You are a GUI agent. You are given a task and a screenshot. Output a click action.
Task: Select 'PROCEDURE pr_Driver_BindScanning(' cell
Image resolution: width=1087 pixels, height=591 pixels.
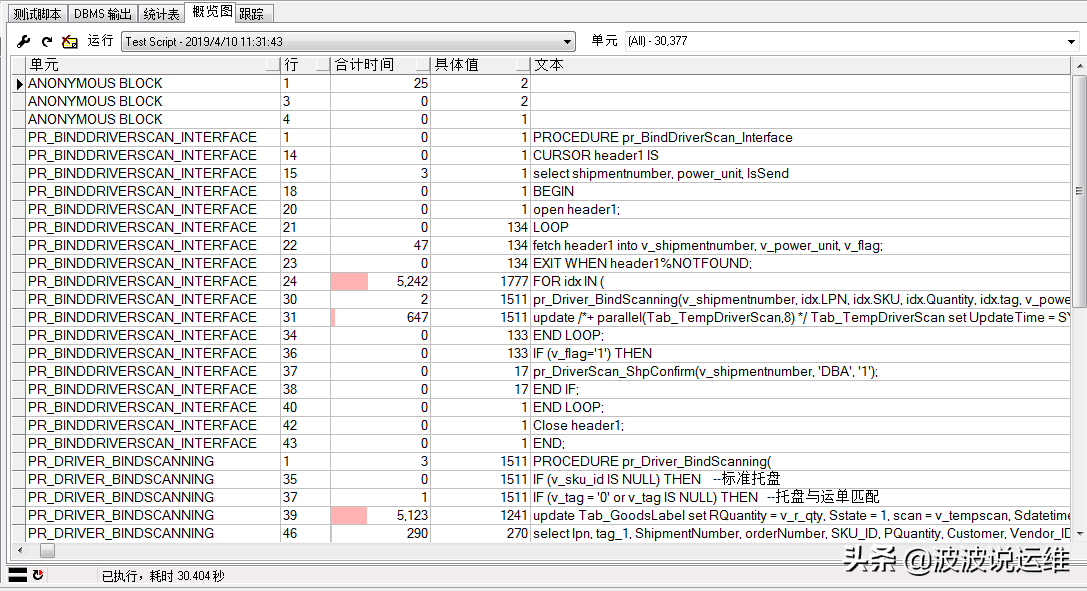(x=801, y=461)
